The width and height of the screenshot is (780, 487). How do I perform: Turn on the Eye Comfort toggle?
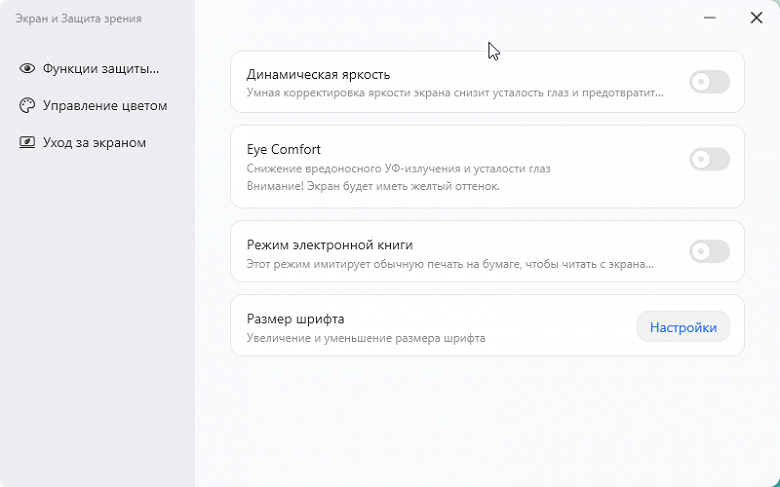709,159
